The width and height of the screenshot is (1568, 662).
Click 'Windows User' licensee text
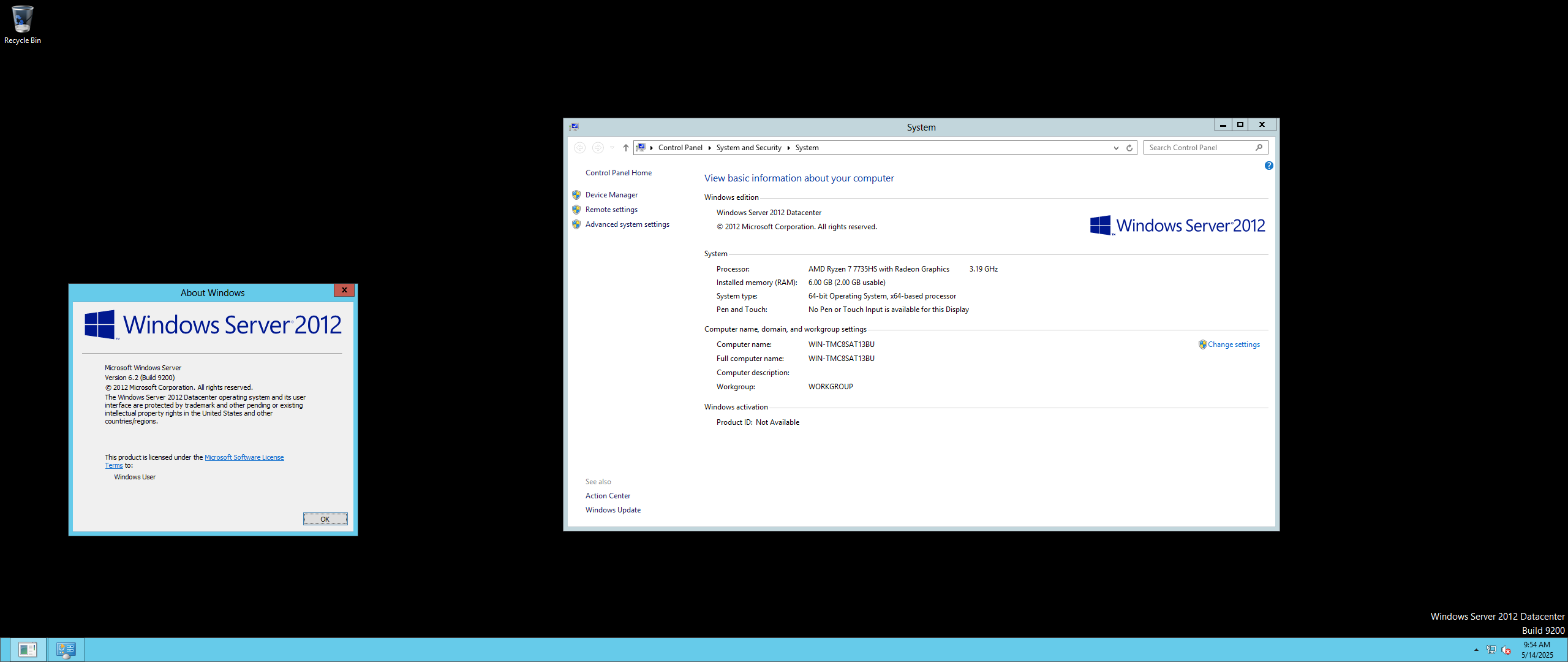tap(135, 477)
